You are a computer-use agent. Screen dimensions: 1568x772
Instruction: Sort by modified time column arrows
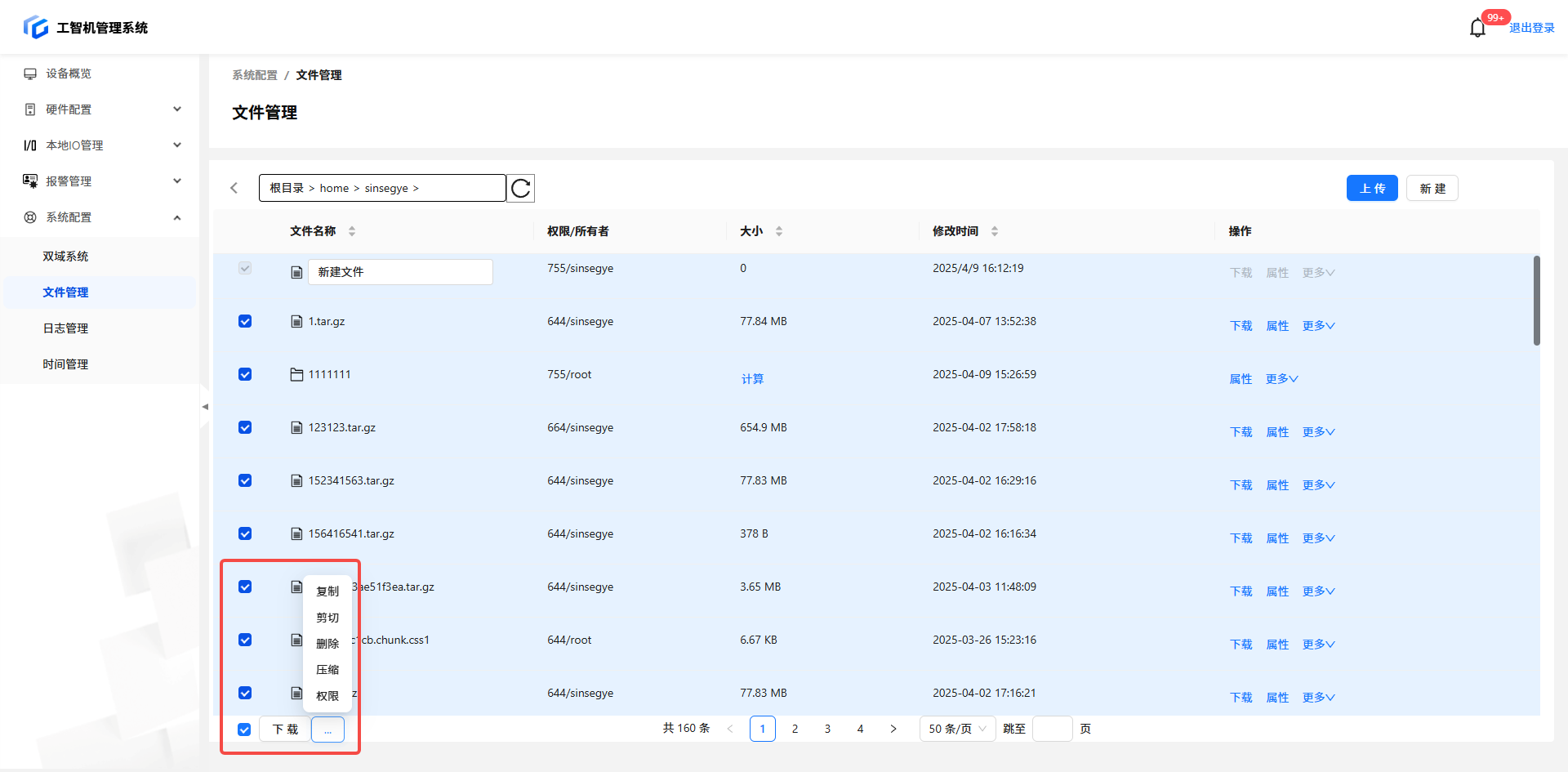pos(995,232)
